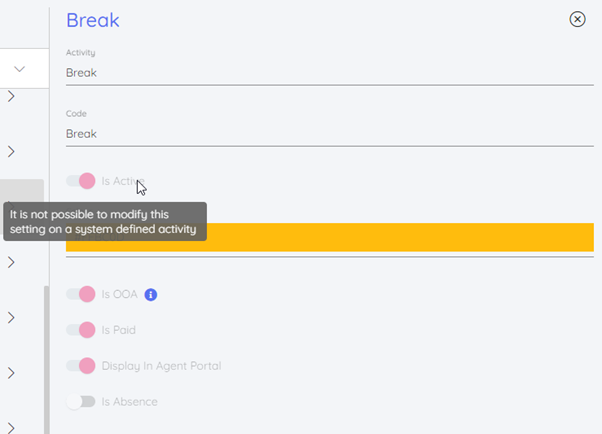This screenshot has width=602, height=434.
Task: Toggle the Is Paid switch
Action: [x=80, y=330]
